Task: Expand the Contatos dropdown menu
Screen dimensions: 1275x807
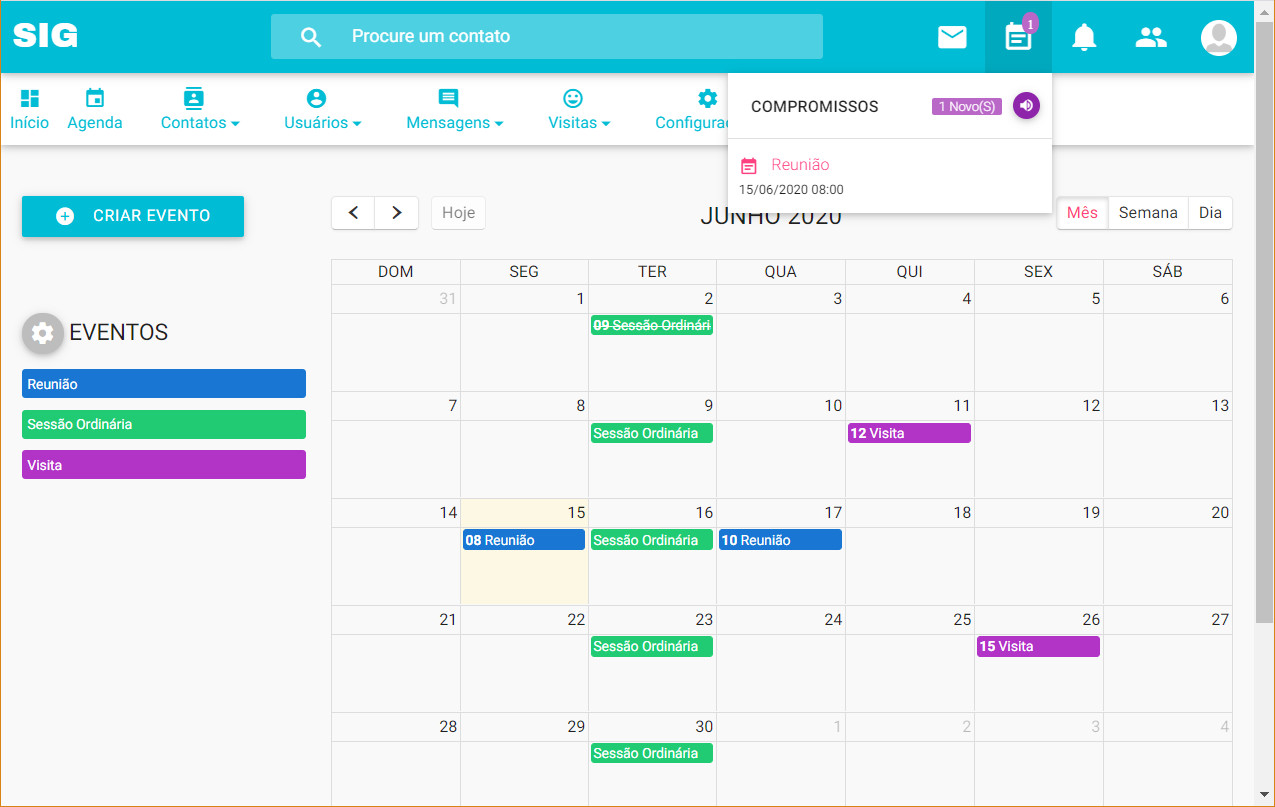Action: (200, 109)
